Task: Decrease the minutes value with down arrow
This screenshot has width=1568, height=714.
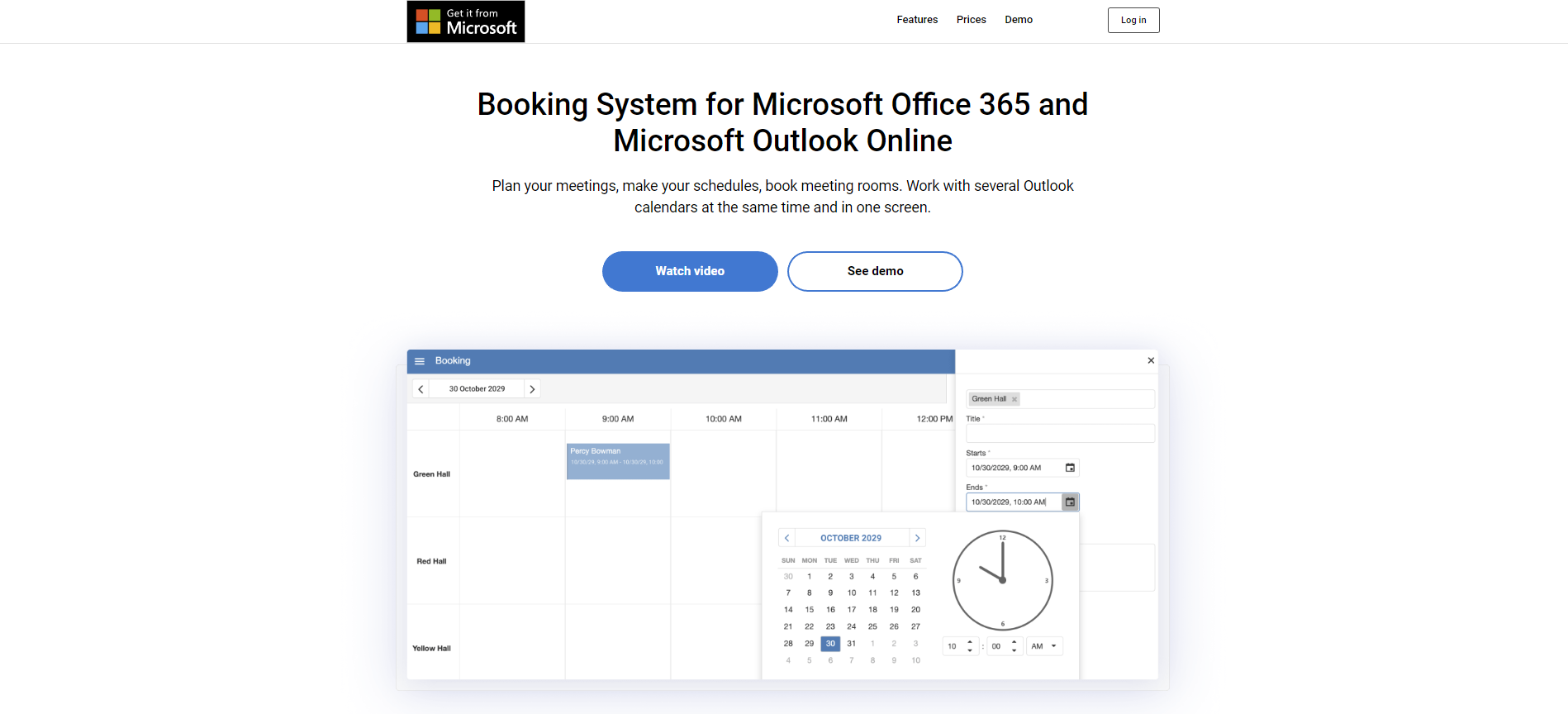Action: point(1014,650)
